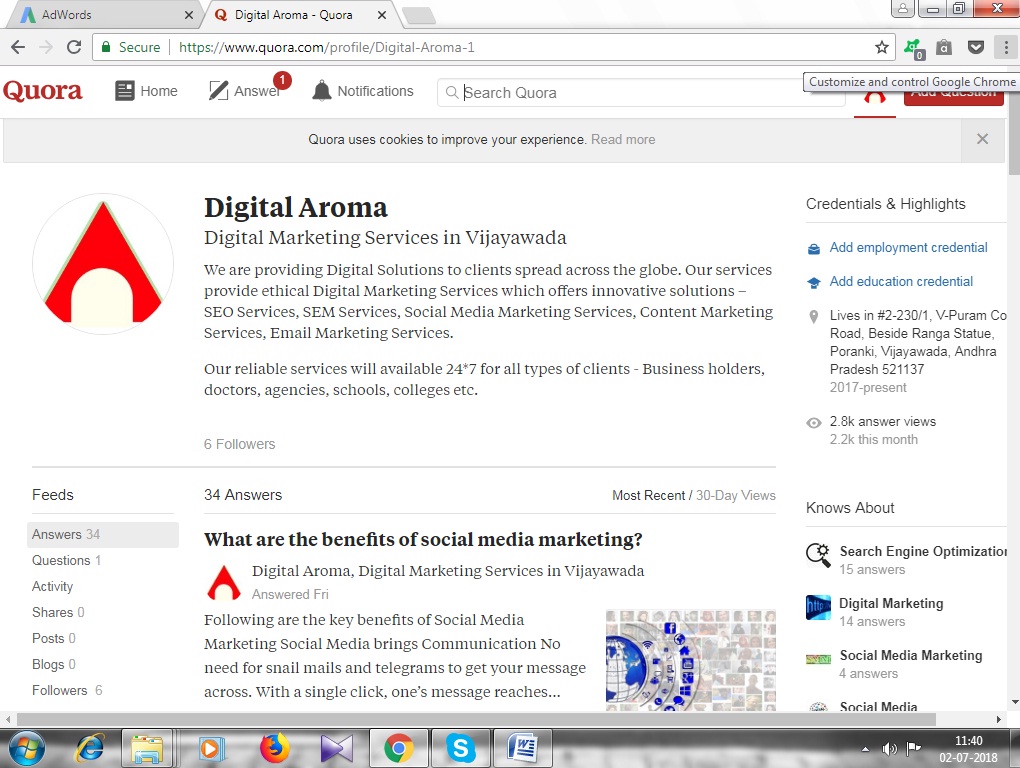Reload the current page
Viewport: 1020px width, 768px height.
[x=74, y=47]
